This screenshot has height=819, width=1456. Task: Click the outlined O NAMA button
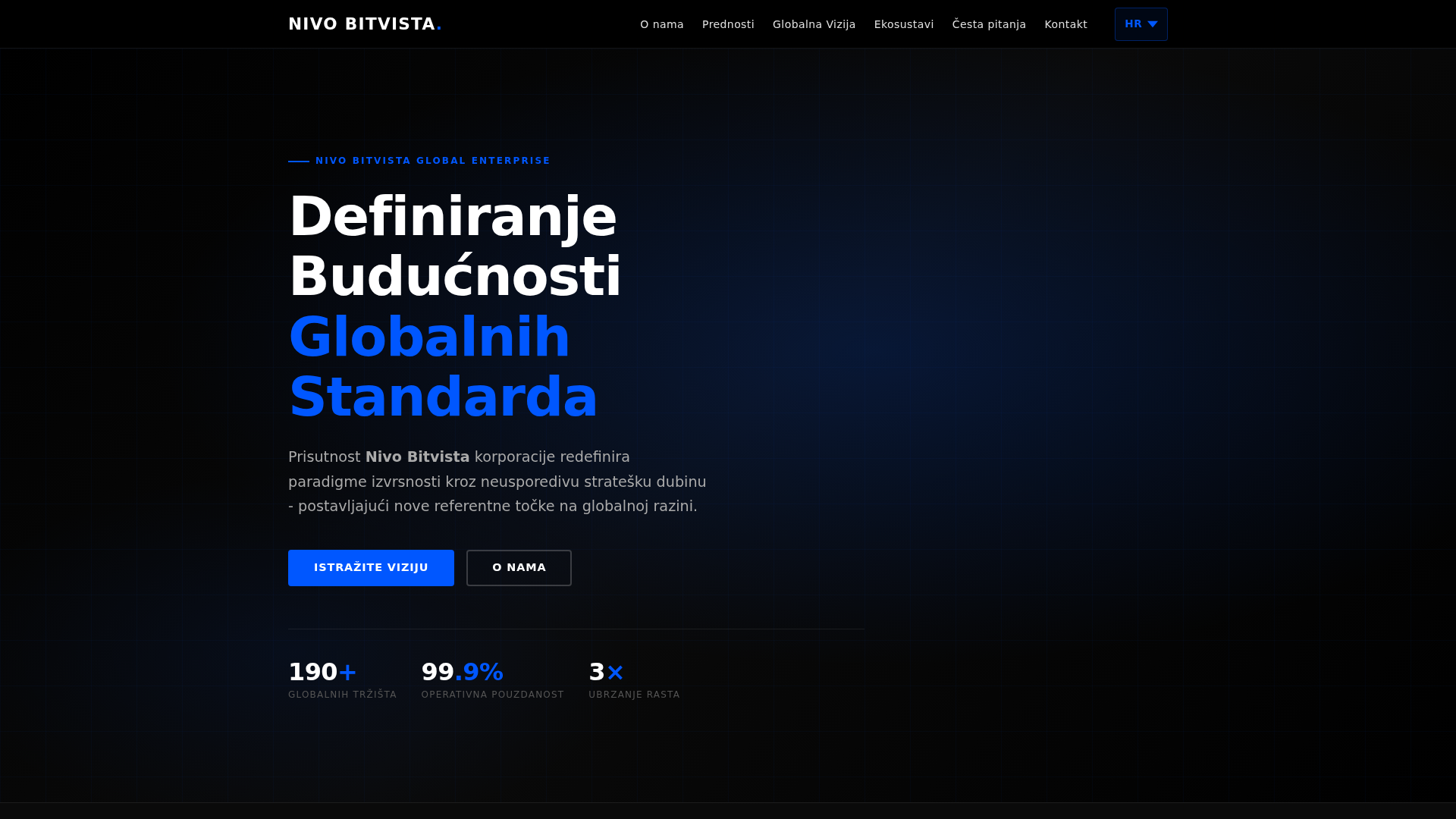(x=519, y=568)
